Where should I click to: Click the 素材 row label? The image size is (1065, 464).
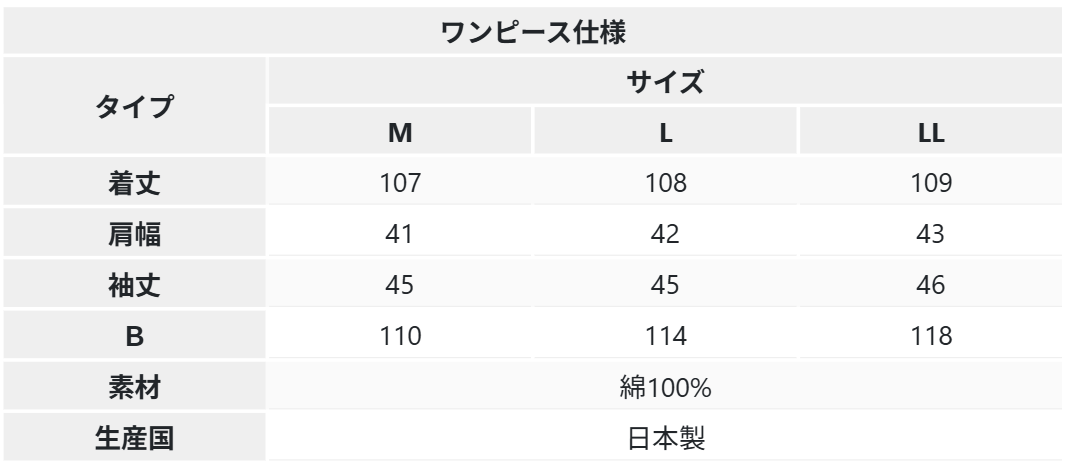tap(134, 386)
